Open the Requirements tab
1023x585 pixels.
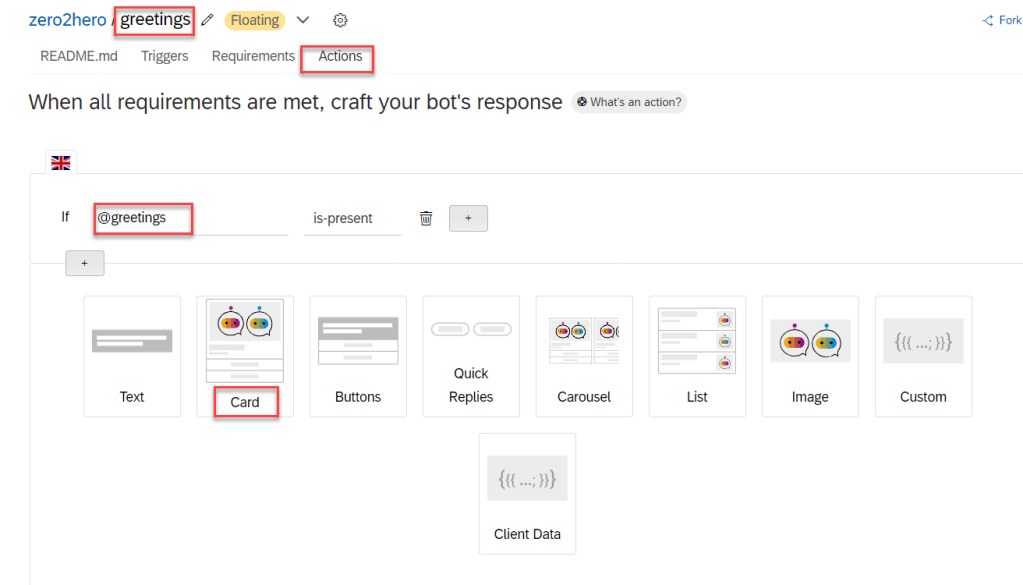pos(253,56)
